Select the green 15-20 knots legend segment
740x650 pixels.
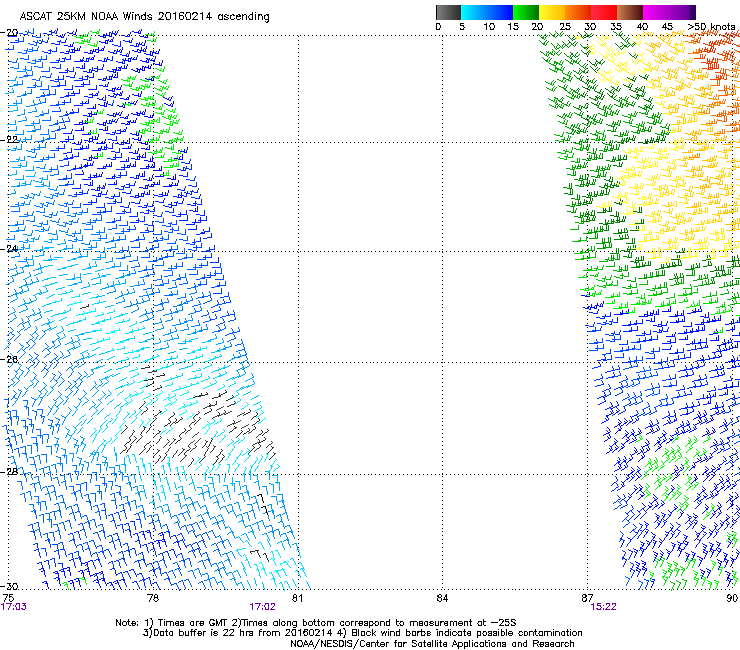click(526, 12)
